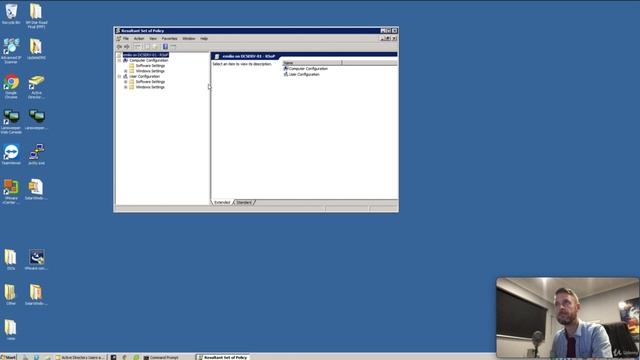This screenshot has width=640, height=360.
Task: Expand Software Settings under User Configuration
Action: pos(126,82)
